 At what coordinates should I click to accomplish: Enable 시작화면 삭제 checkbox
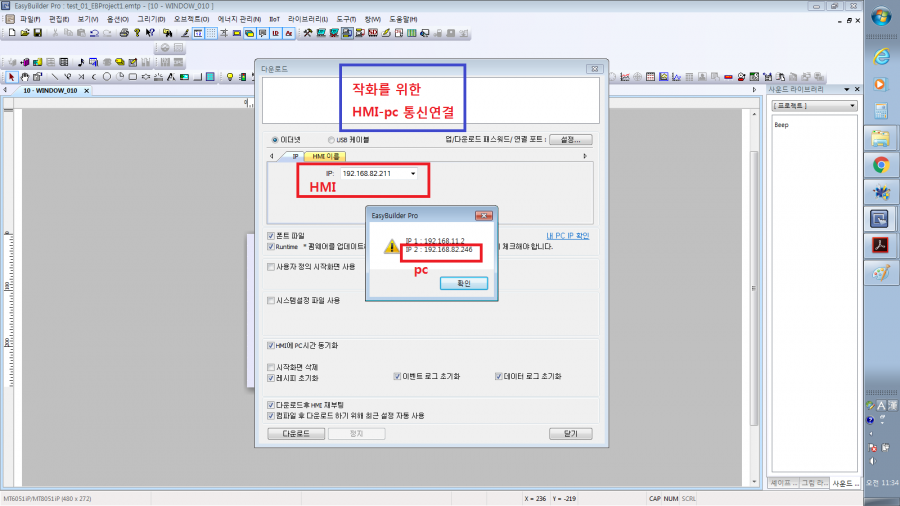tap(271, 367)
